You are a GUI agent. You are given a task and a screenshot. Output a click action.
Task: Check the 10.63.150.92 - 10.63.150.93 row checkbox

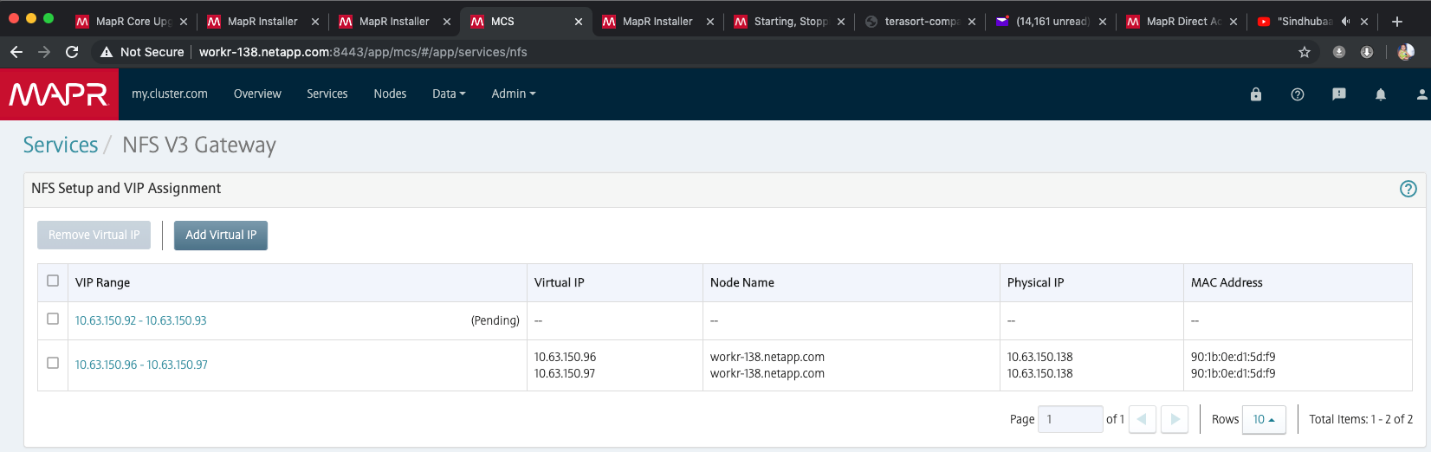pyautogui.click(x=53, y=319)
